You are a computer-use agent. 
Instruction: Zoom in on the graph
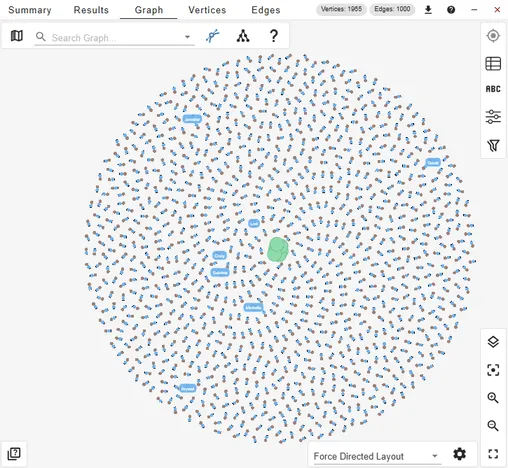coord(493,398)
